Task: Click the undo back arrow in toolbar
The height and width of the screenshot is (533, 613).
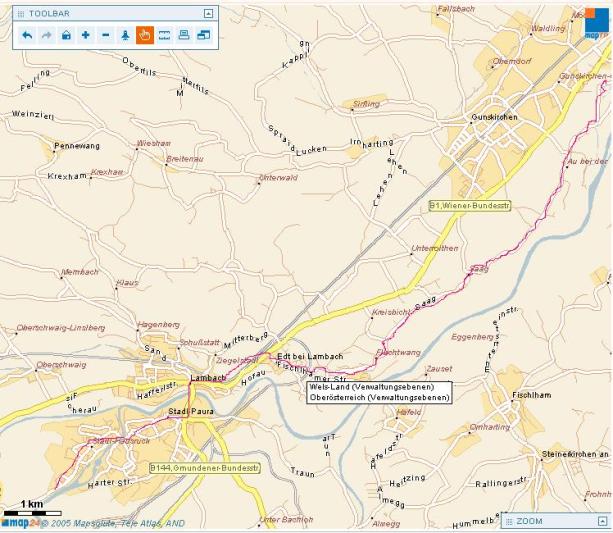Action: coord(26,35)
